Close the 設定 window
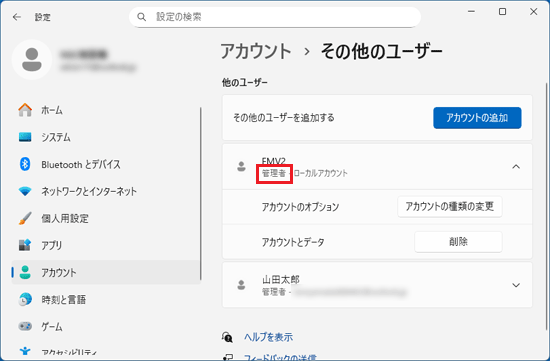550x361 pixels. 534,12
